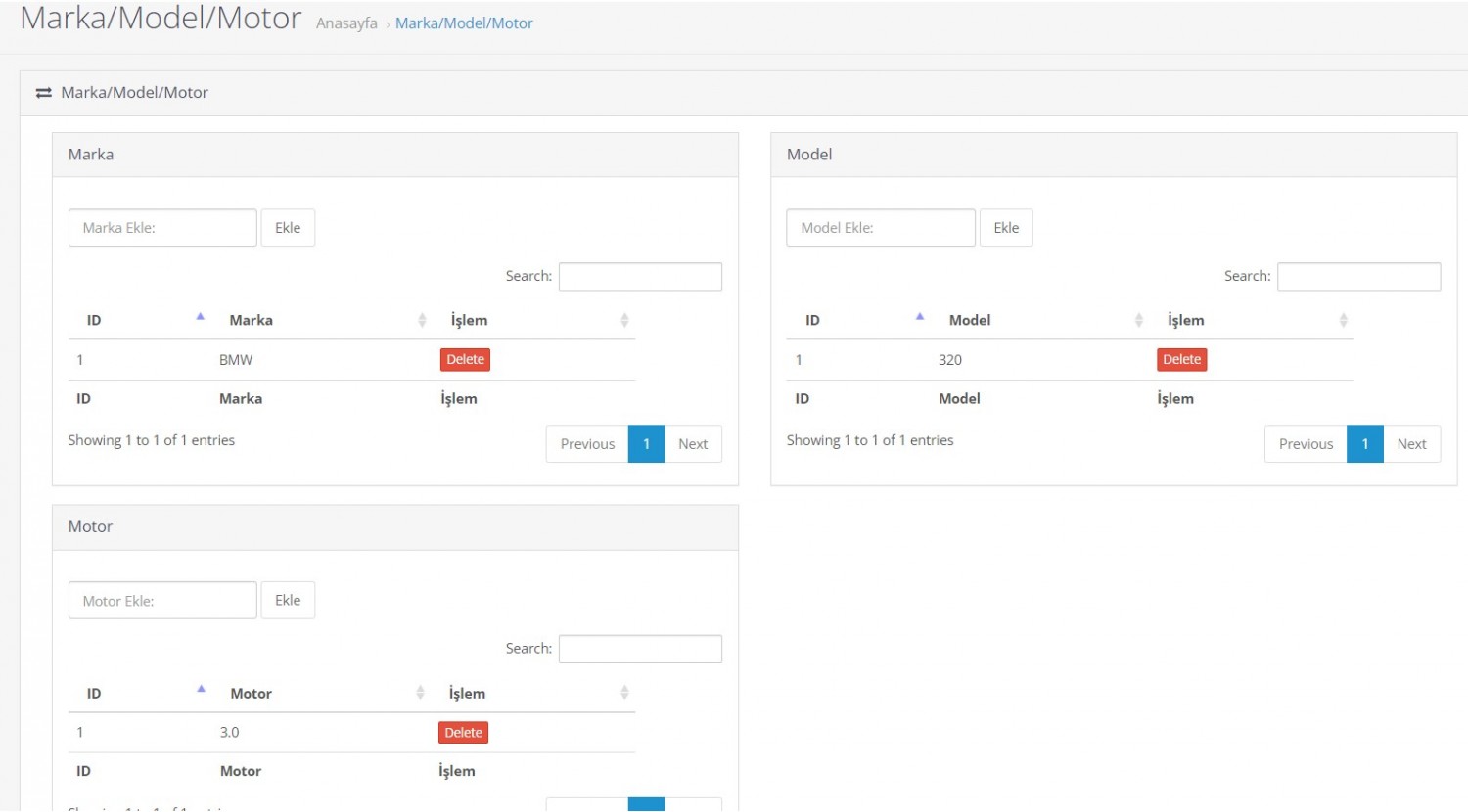The height and width of the screenshot is (812, 1468).
Task: Focus the Motor Ekle input field
Action: point(162,601)
